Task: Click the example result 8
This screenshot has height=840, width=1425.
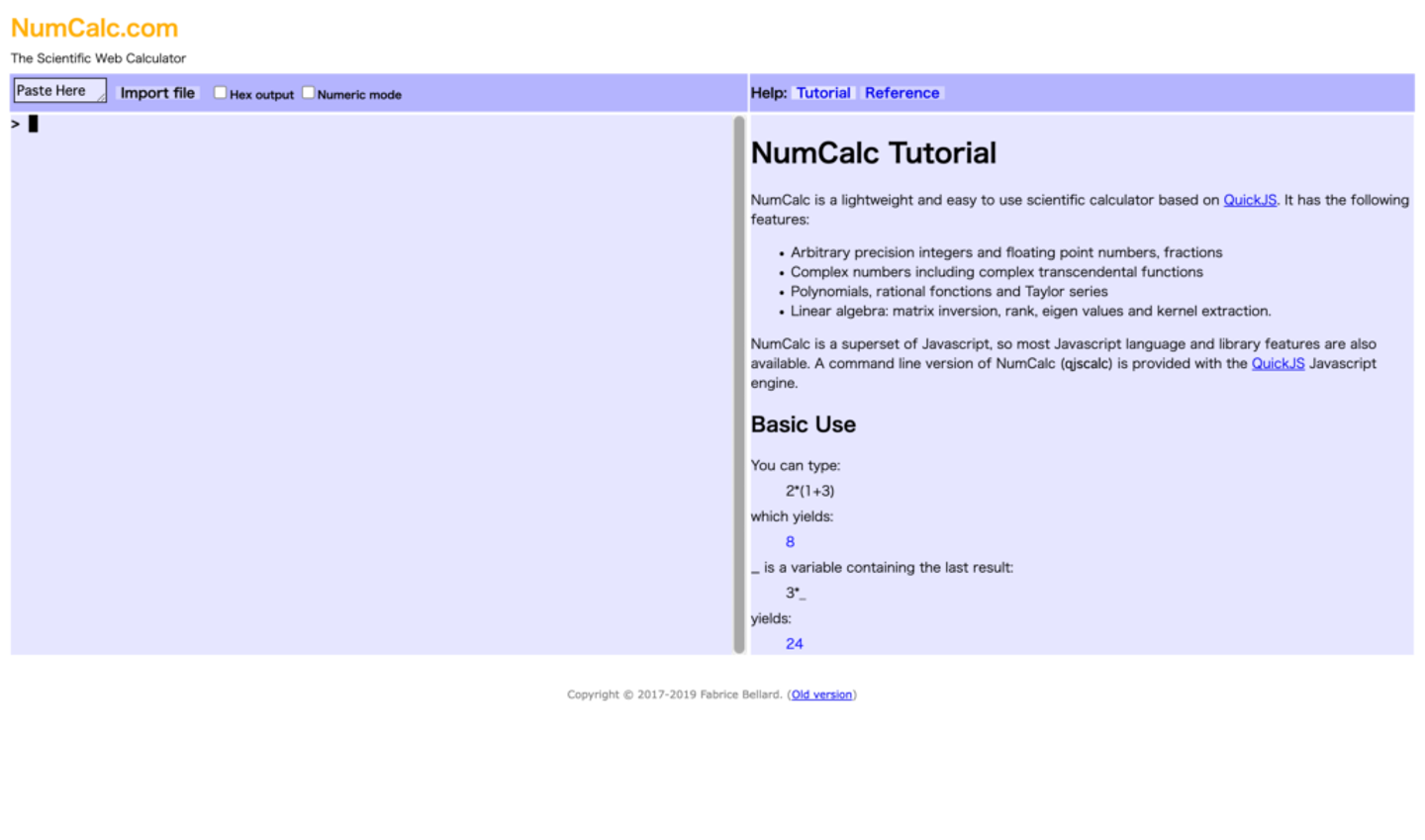Action: coord(790,542)
